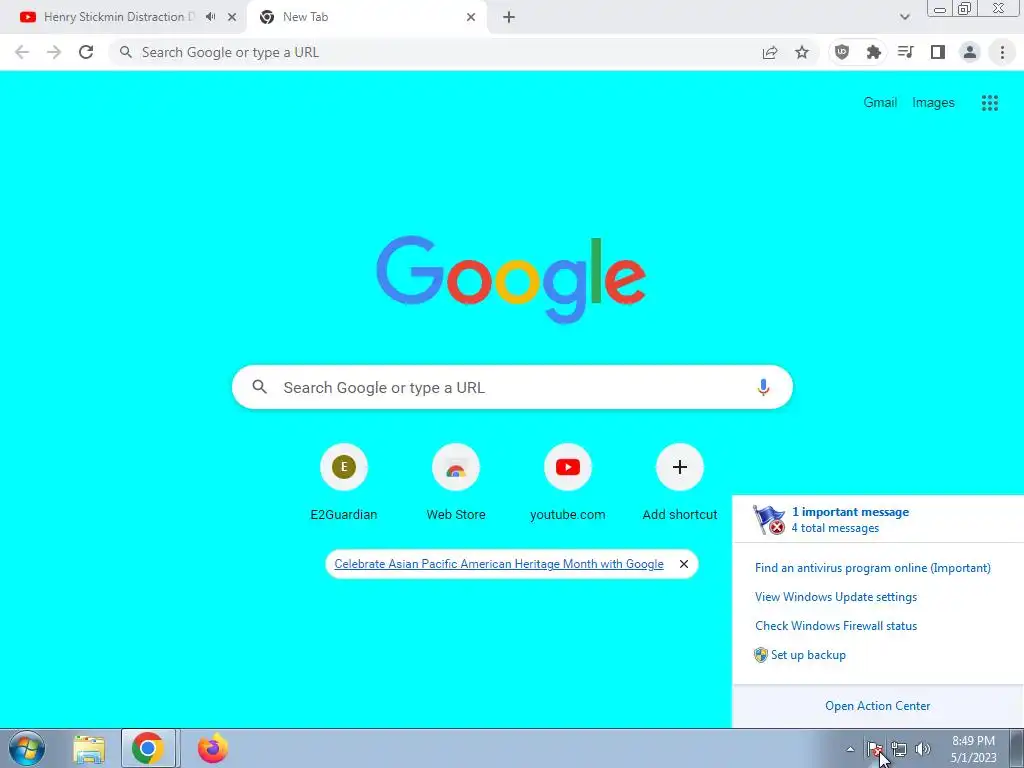
Task: Open the Gmail link
Action: (x=880, y=103)
